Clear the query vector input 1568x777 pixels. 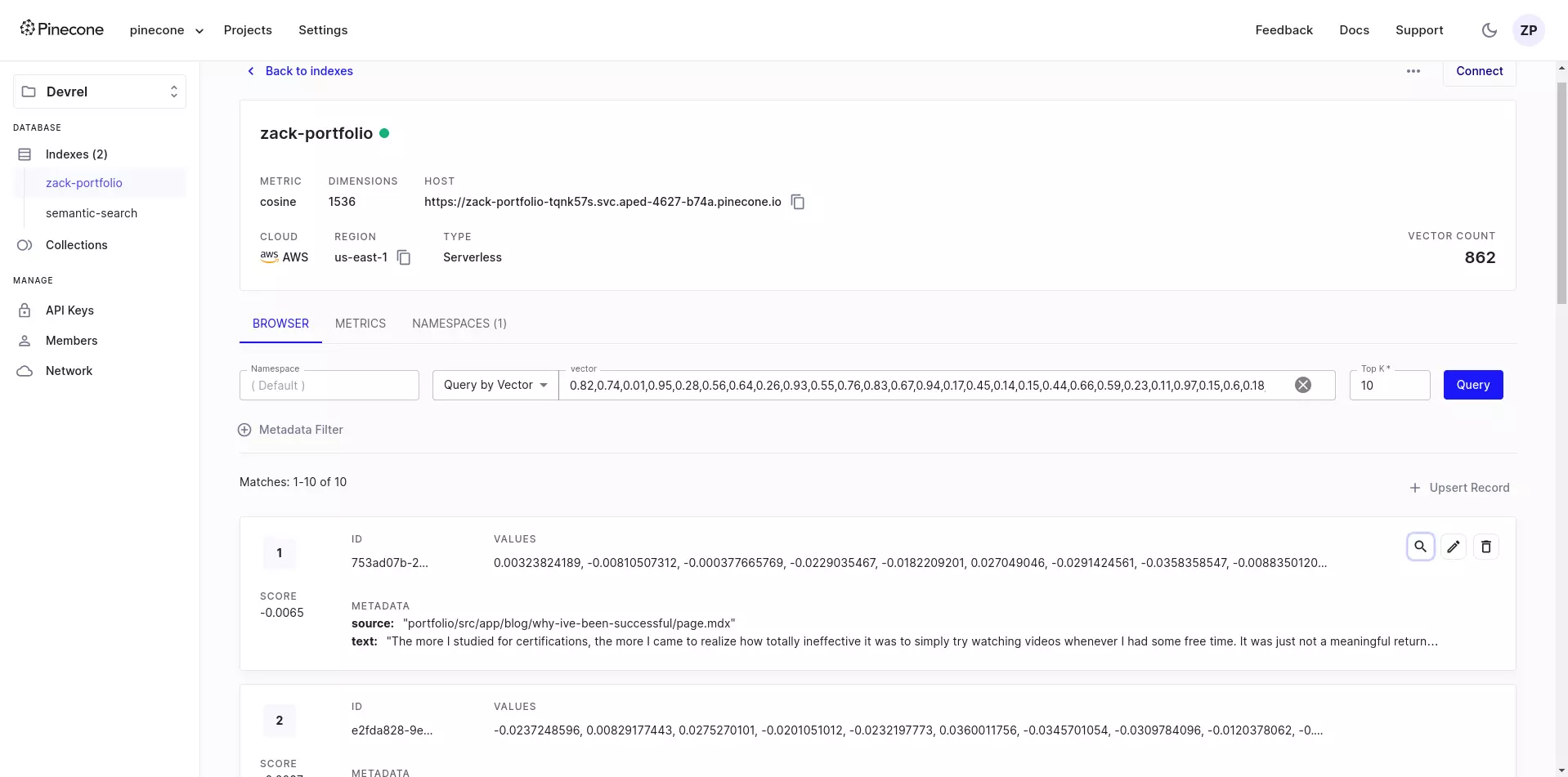(1303, 385)
